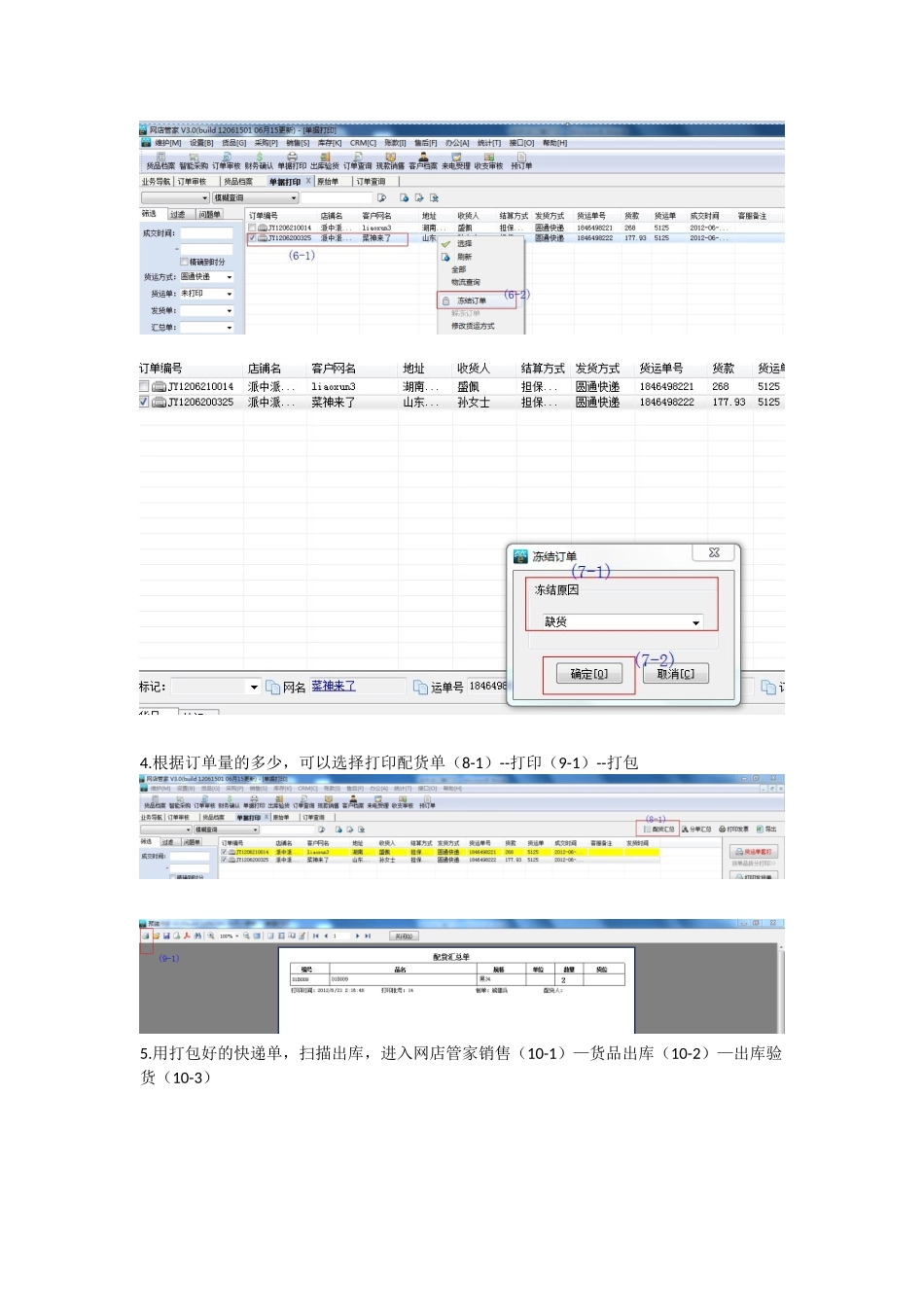Open 货运单 未打印 dropdown
Viewport: 924px width, 1307px height.
[x=207, y=294]
